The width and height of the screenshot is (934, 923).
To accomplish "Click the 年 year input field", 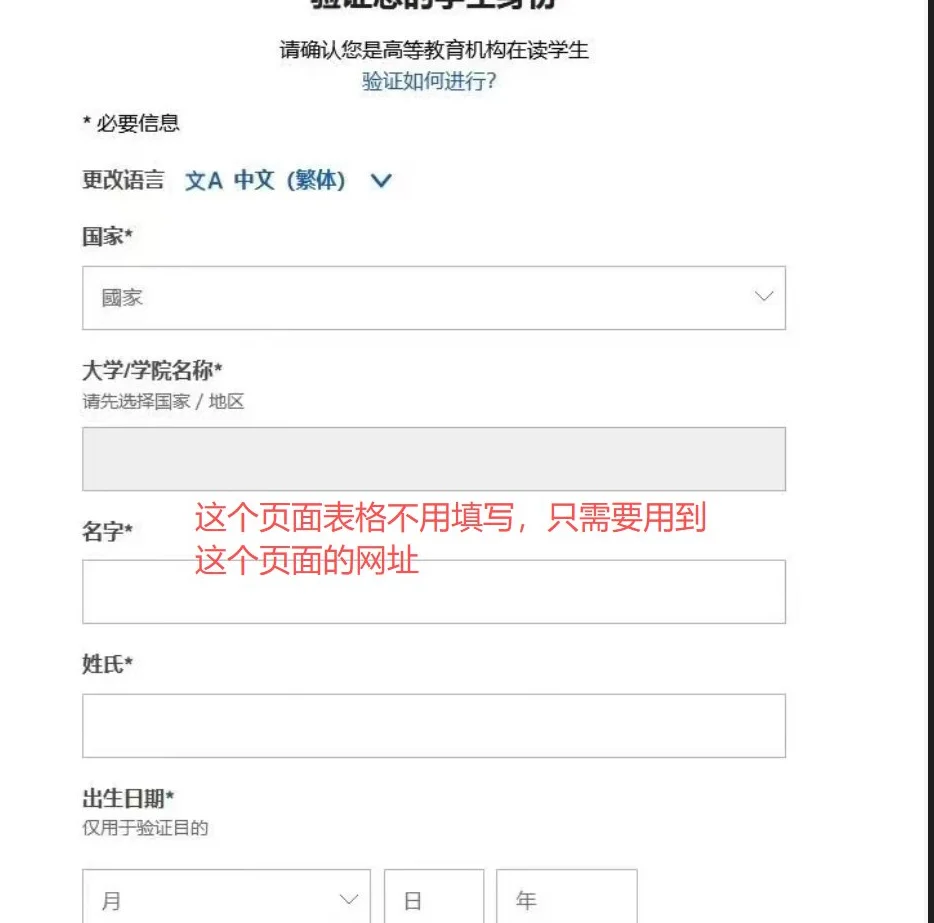I will 566,900.
